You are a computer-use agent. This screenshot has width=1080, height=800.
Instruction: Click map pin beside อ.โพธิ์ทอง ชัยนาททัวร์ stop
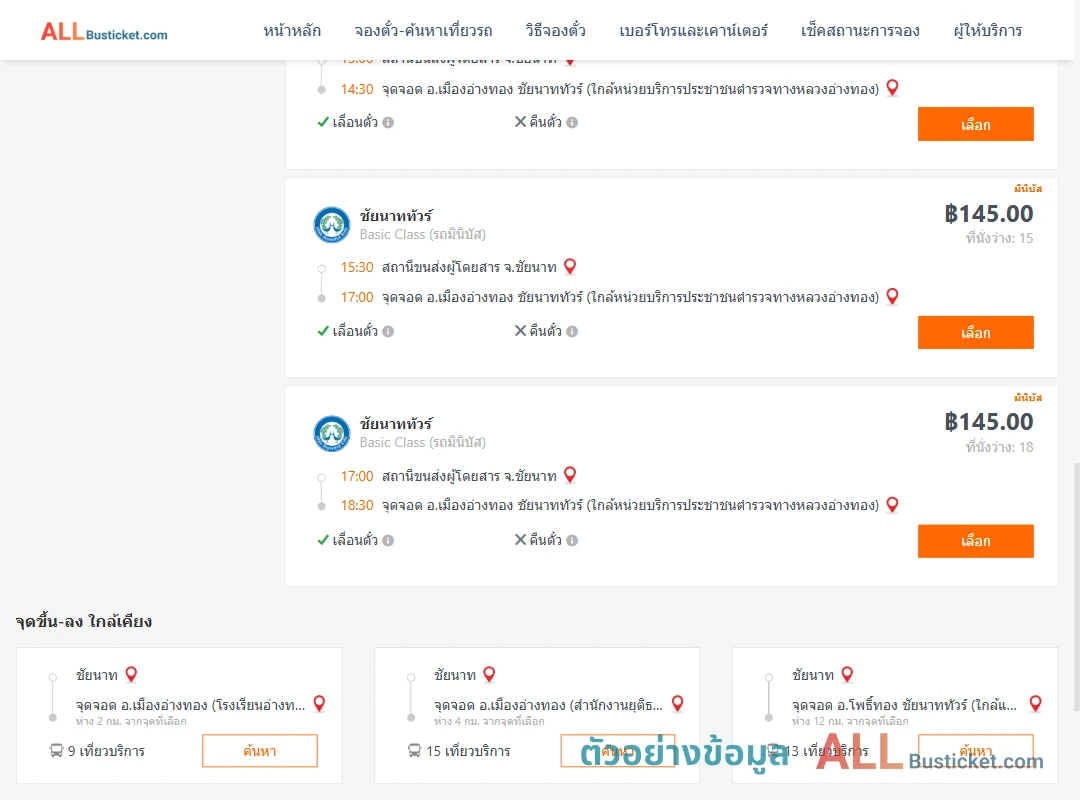tap(1035, 704)
